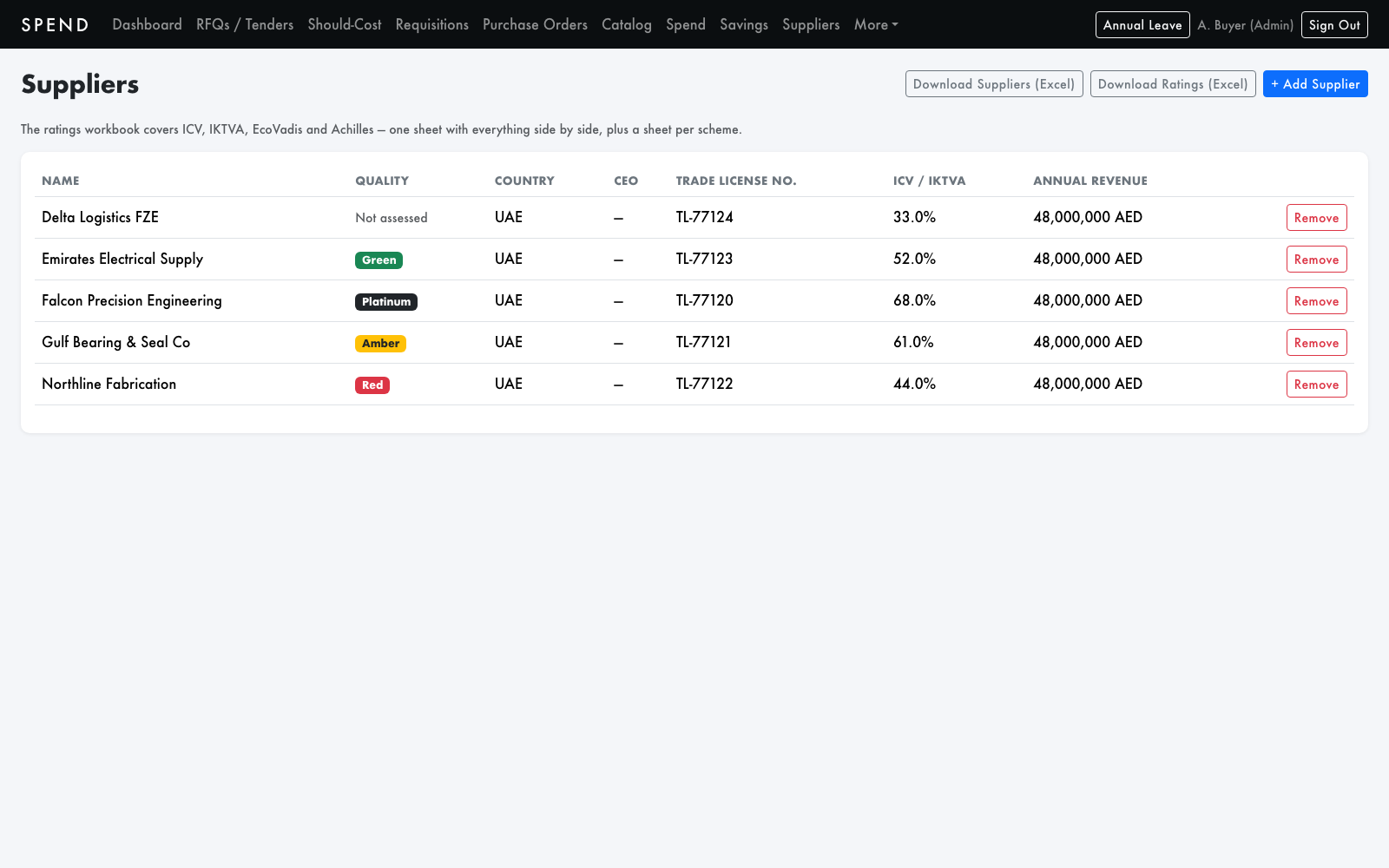
Task: Remove Falcon Precision Engineering supplier
Action: click(x=1316, y=301)
